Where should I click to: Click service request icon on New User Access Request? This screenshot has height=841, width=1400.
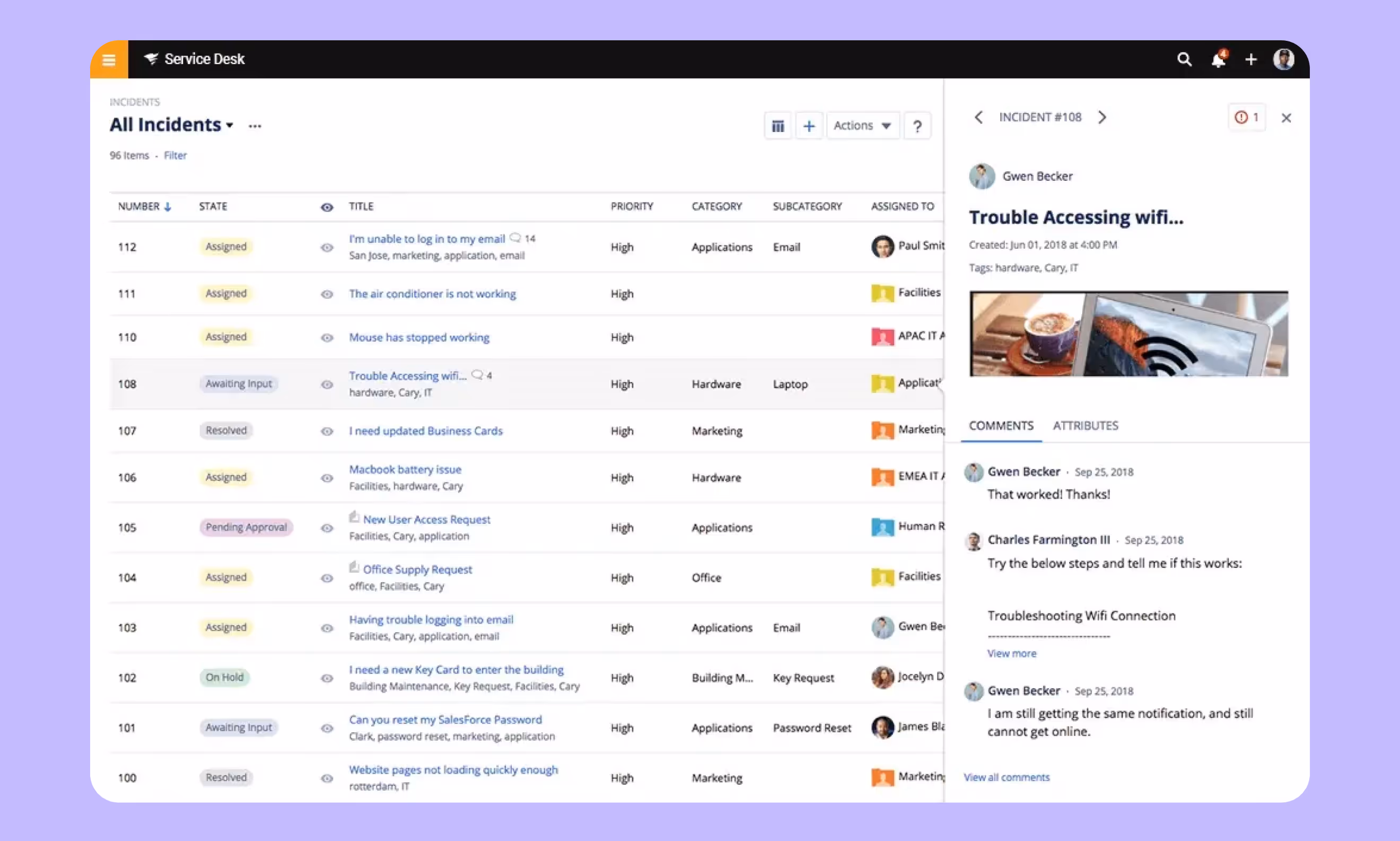[x=354, y=518]
